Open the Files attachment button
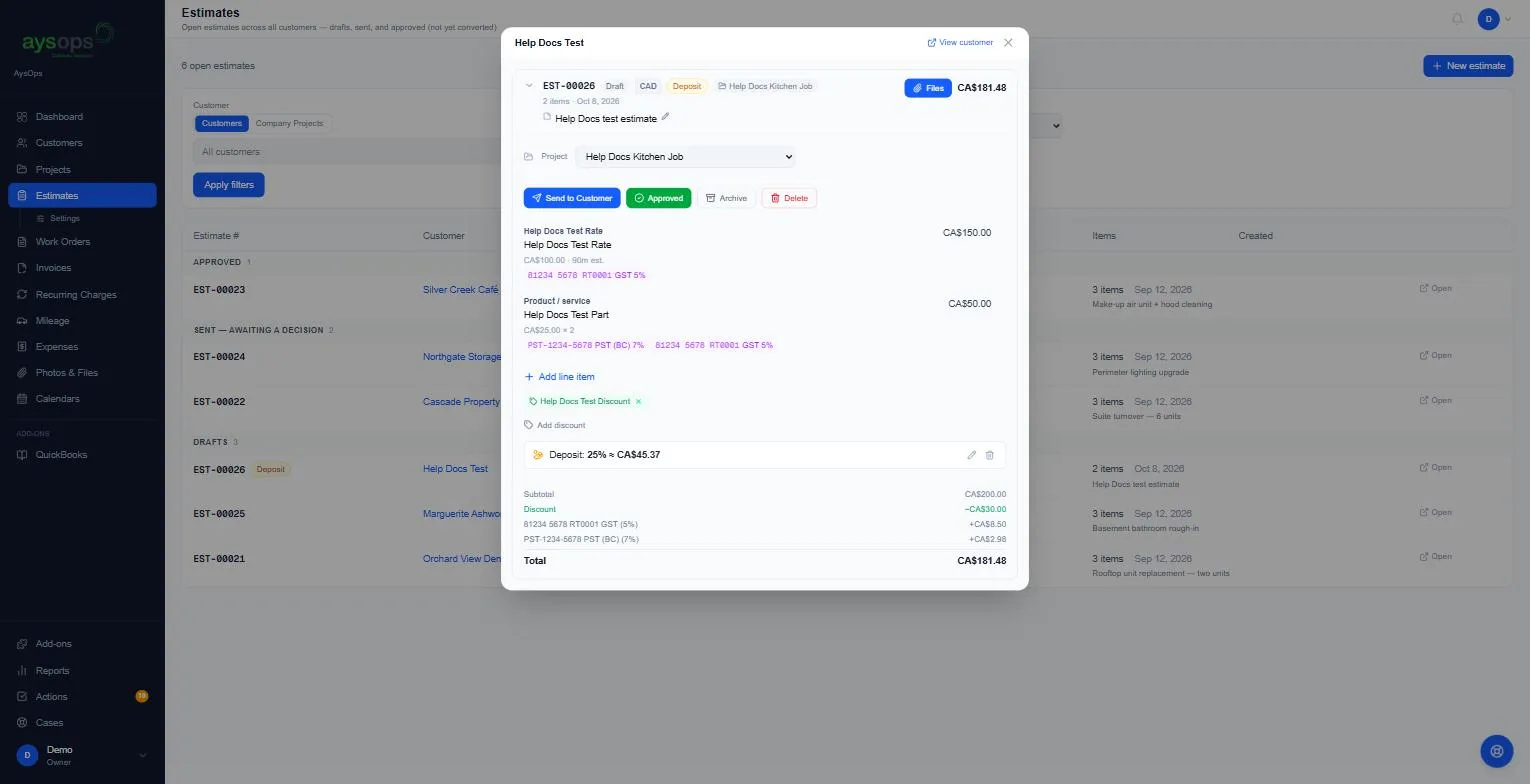Image resolution: width=1530 pixels, height=784 pixels. (928, 88)
